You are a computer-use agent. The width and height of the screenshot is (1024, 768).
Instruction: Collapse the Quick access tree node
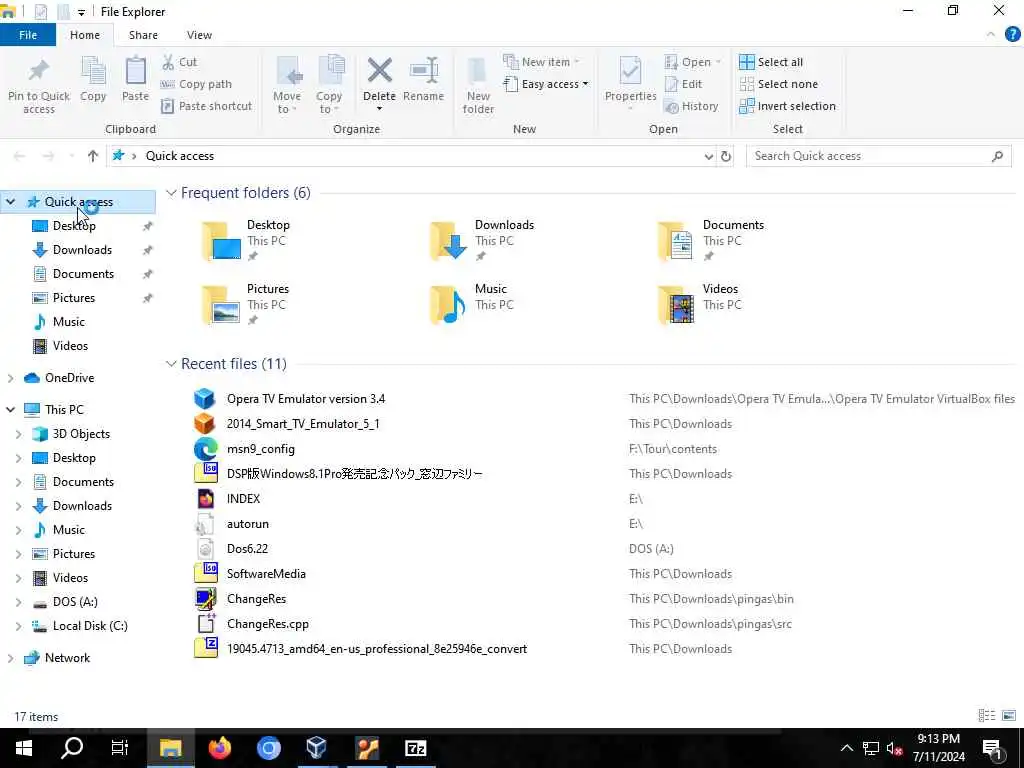coord(10,202)
